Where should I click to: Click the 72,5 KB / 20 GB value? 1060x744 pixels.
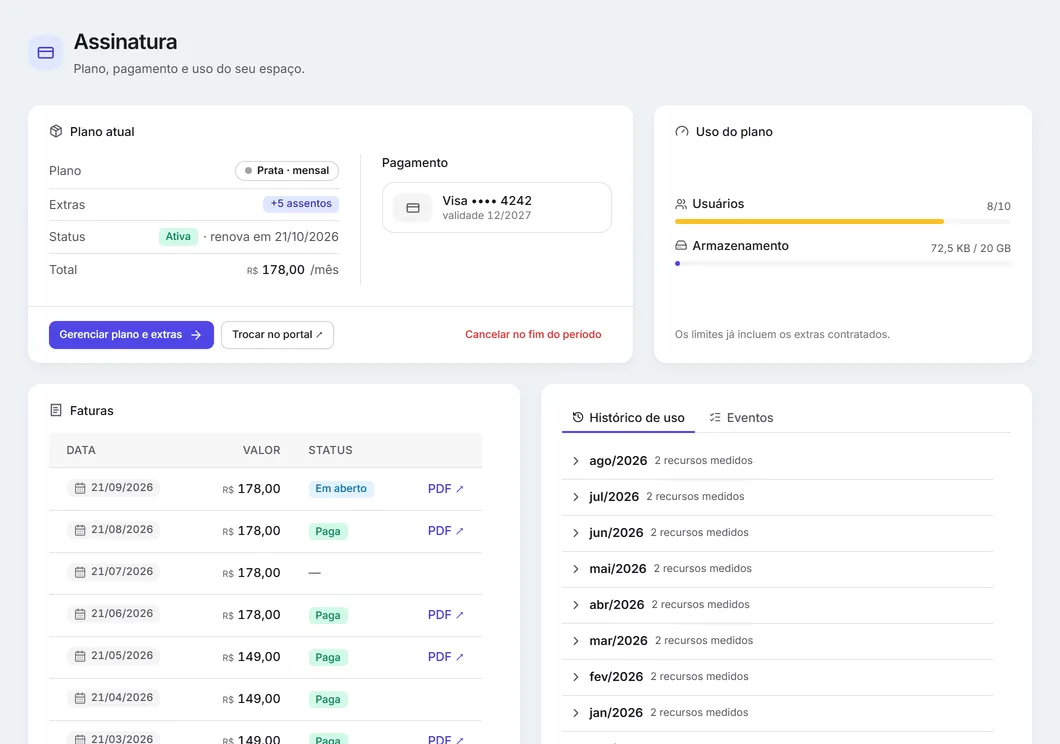pos(971,248)
